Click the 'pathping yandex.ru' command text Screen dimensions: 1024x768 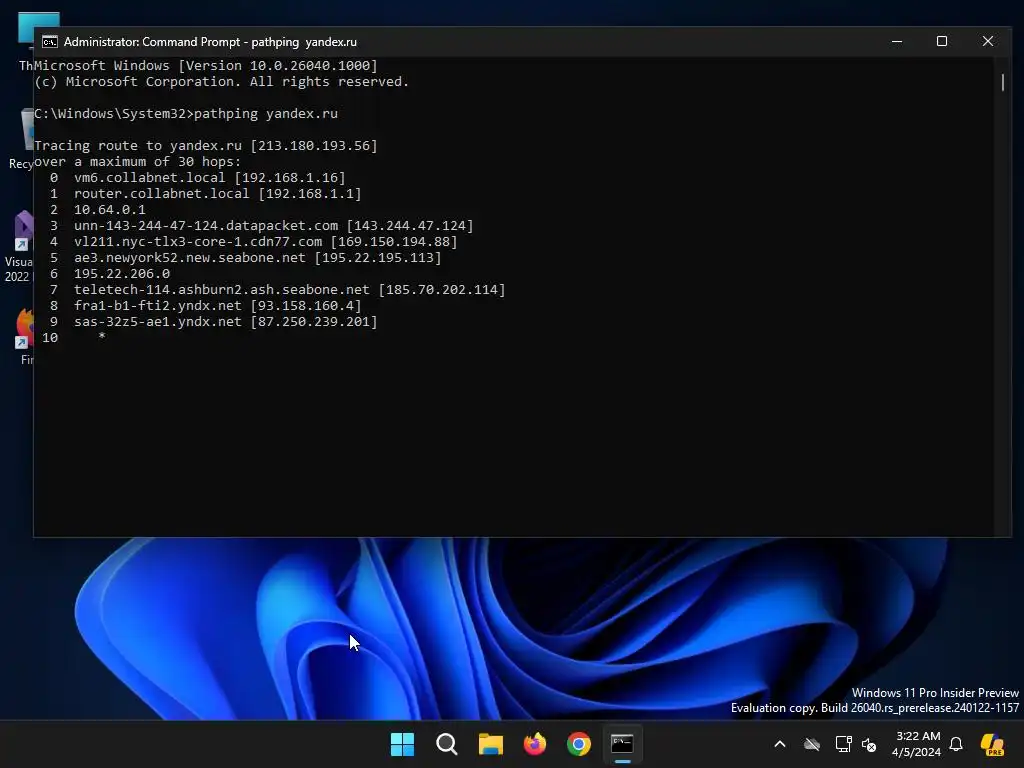266,114
